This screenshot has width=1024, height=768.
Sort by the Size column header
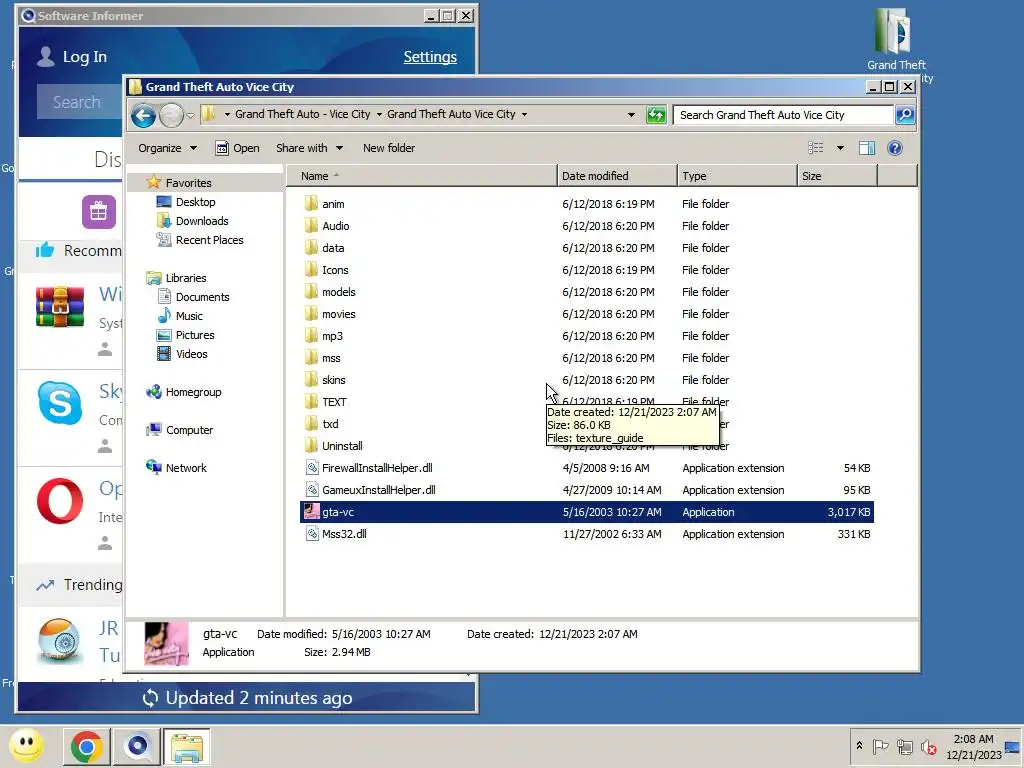(837, 176)
